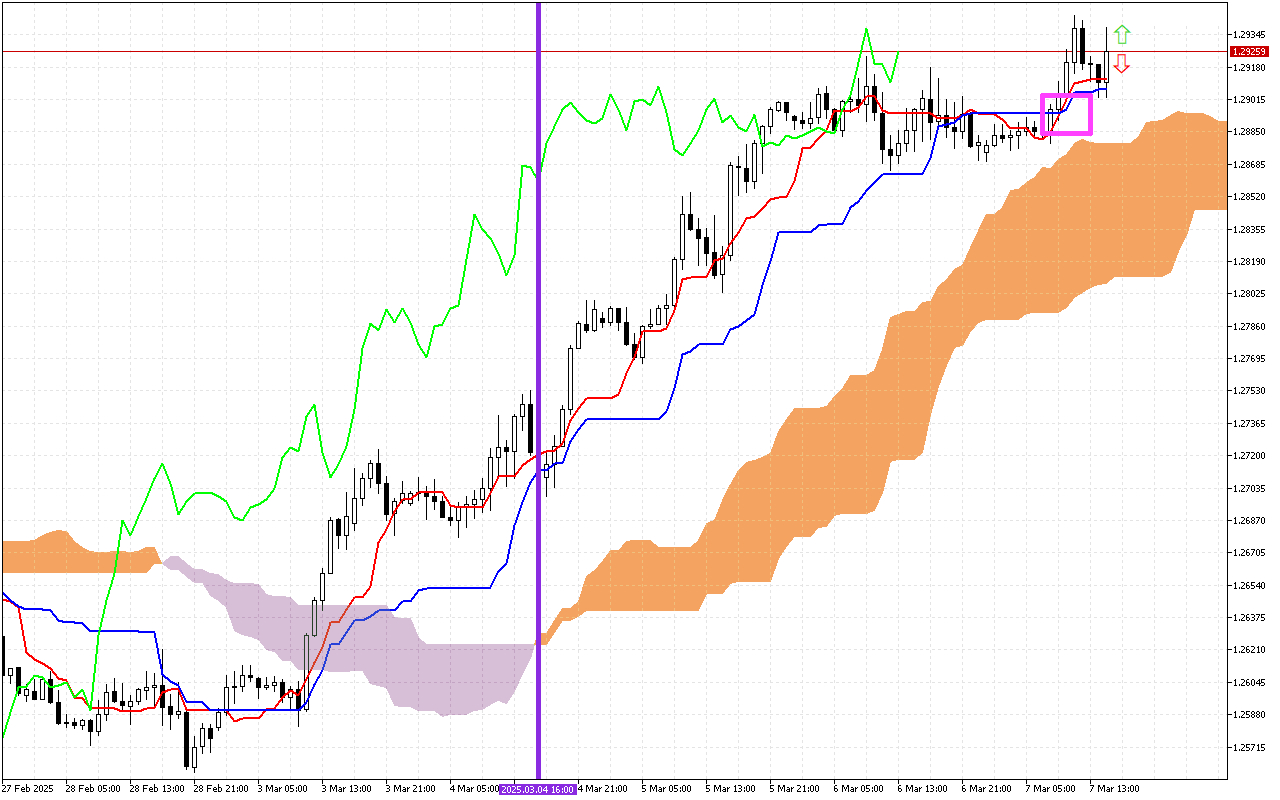The width and height of the screenshot is (1280, 800).
Task: Click the 3 Mar 21:00 time label
Action: tap(411, 789)
